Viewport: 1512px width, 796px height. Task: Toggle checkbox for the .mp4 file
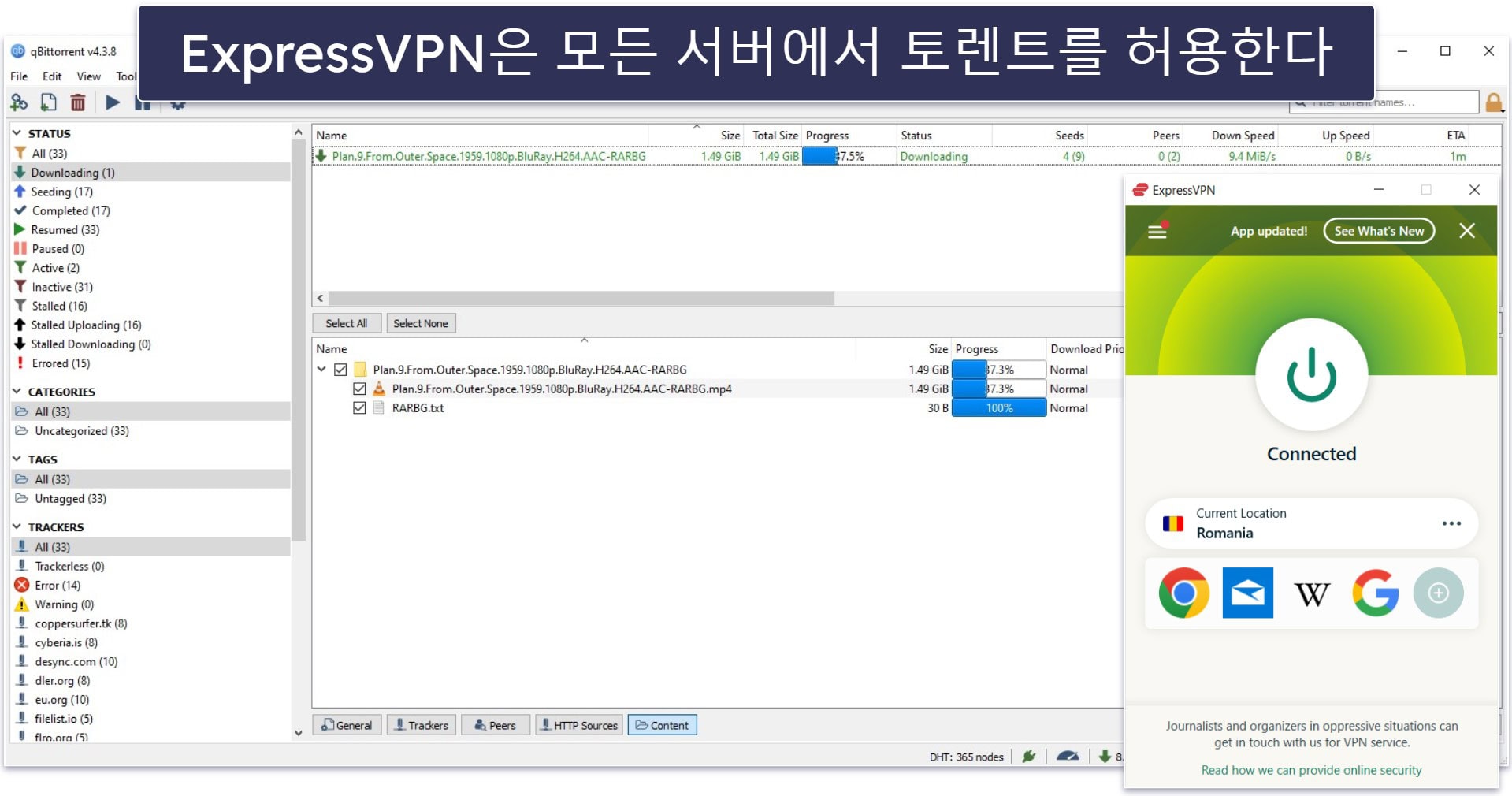pyautogui.click(x=359, y=389)
